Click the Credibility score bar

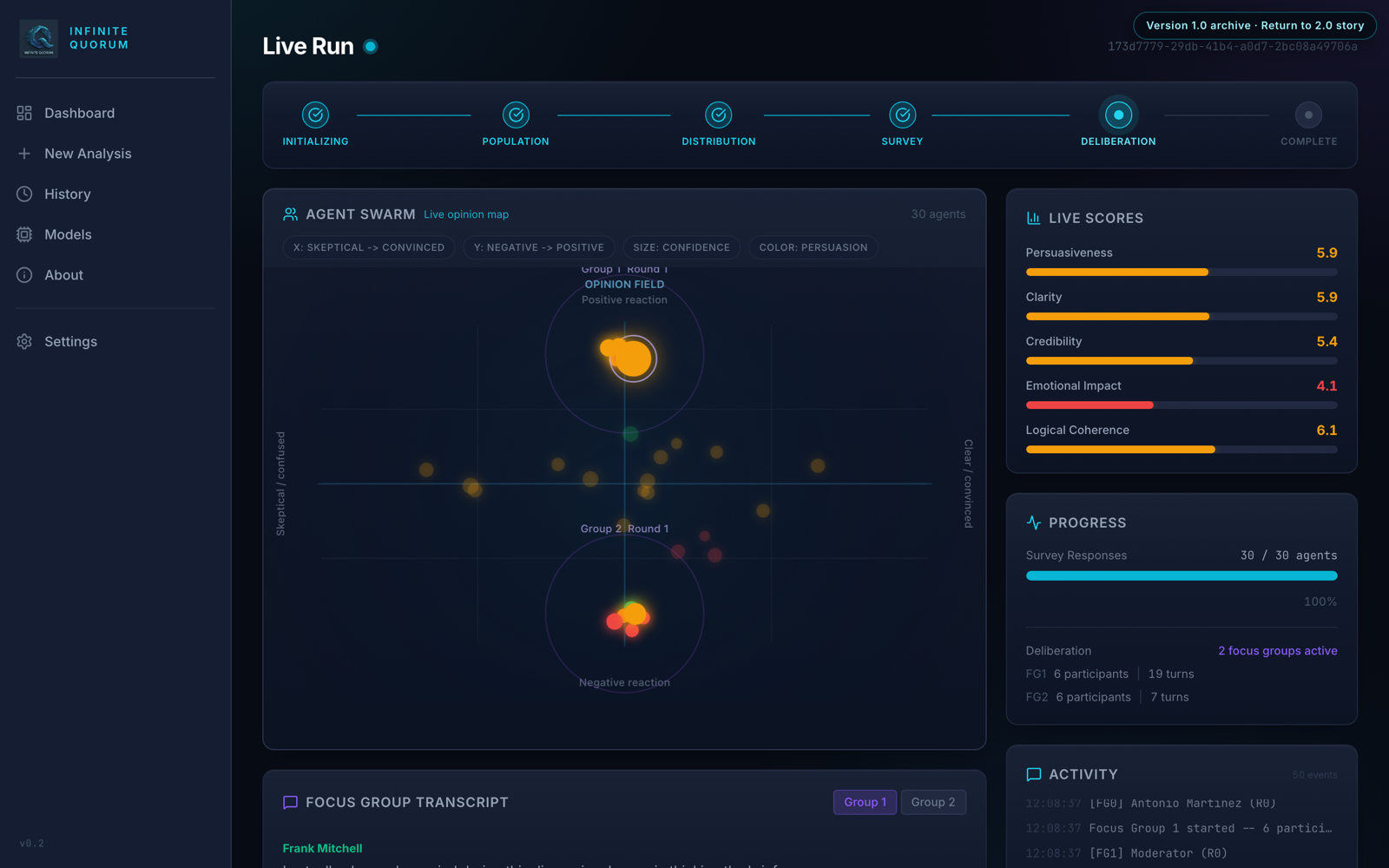(x=1182, y=361)
